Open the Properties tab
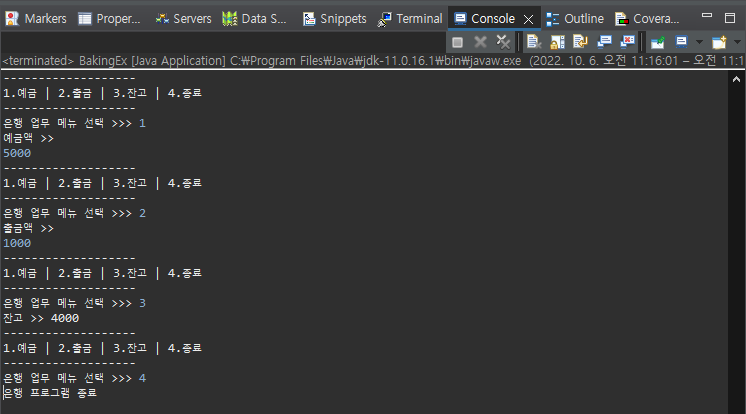The width and height of the screenshot is (746, 414). [x=110, y=19]
